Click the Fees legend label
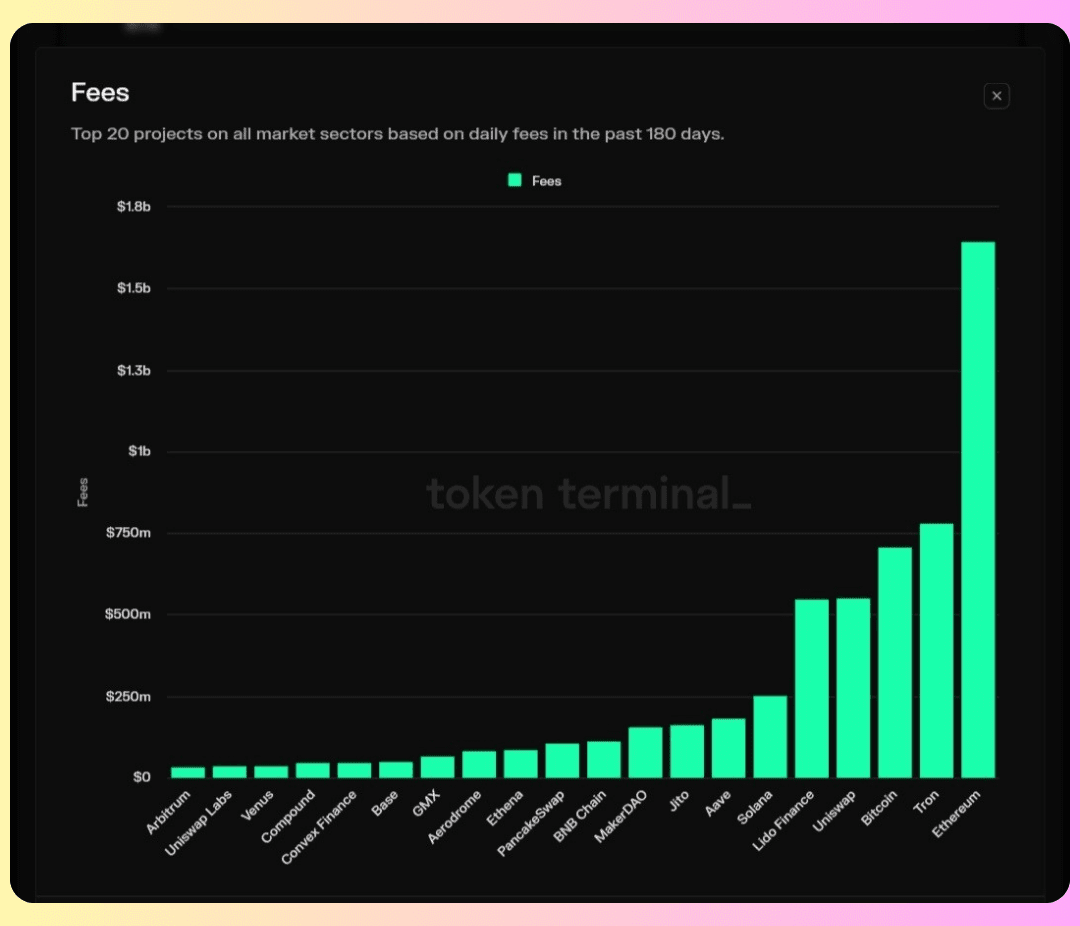The width and height of the screenshot is (1080, 926). click(546, 181)
